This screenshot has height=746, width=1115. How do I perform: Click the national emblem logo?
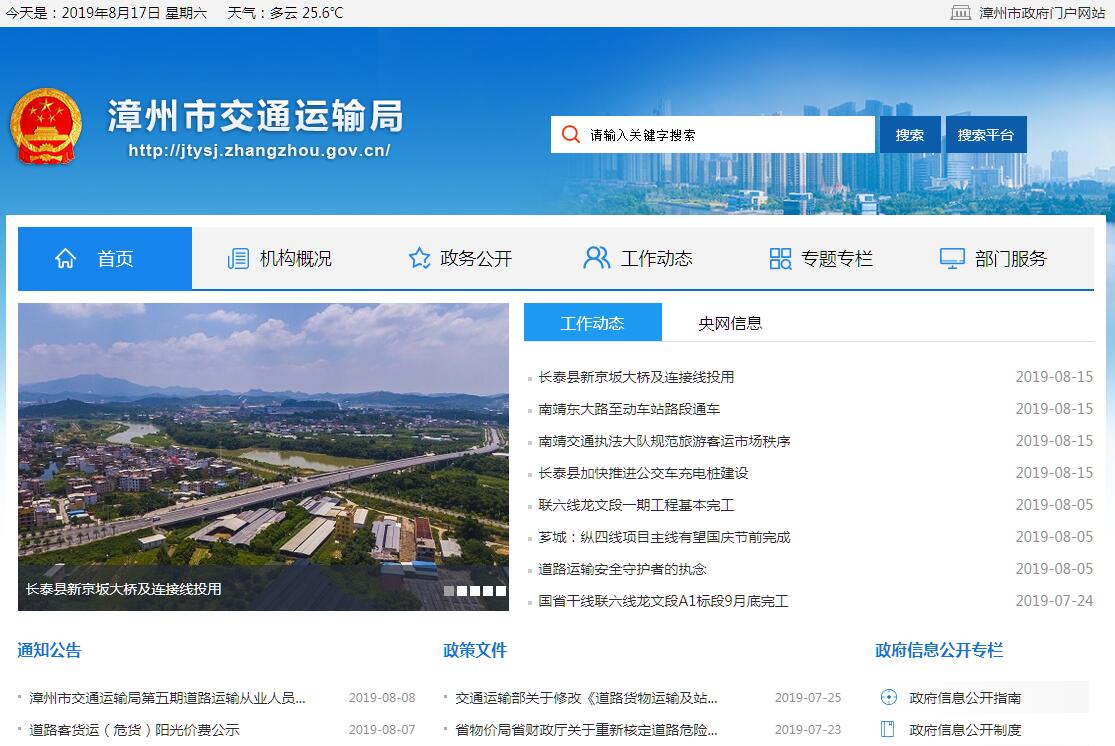[x=45, y=127]
